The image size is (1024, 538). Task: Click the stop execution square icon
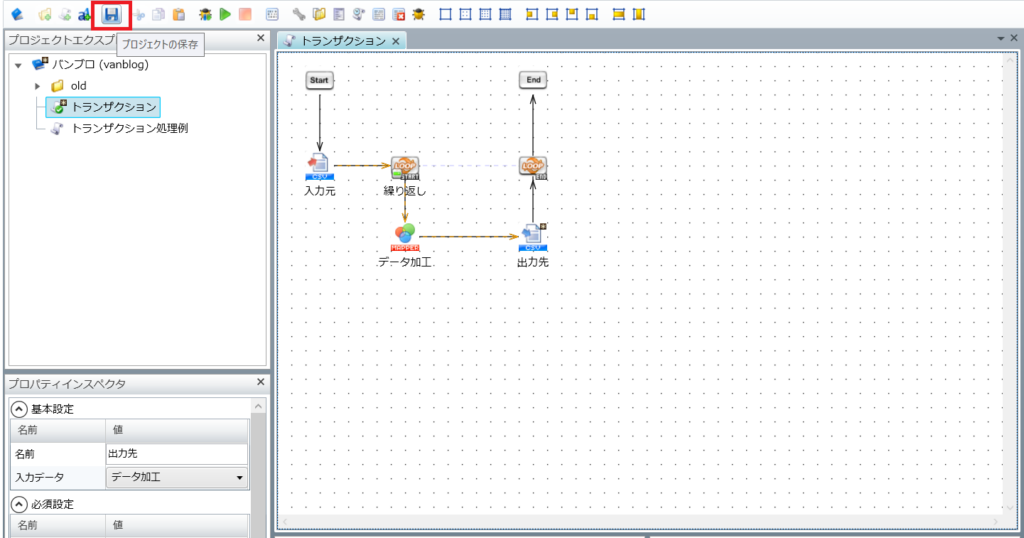(245, 15)
